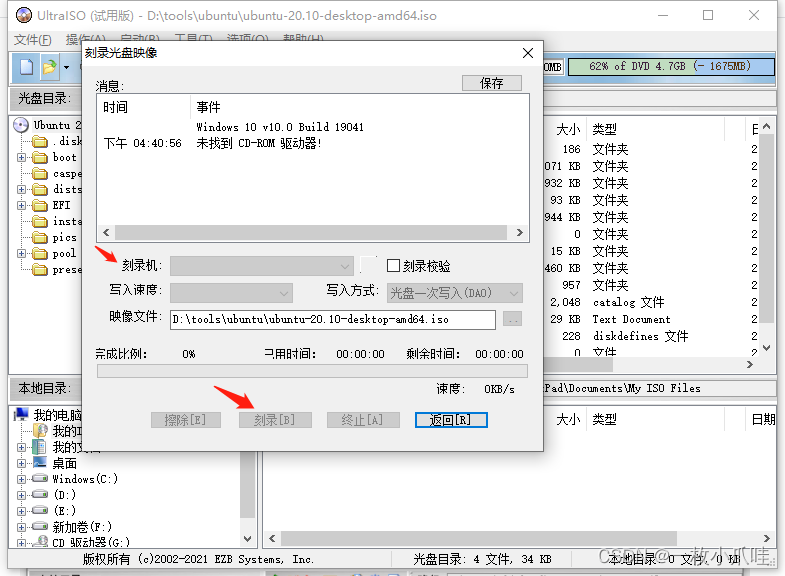Select Windows(C:) drive icon in local tree

coord(40,479)
